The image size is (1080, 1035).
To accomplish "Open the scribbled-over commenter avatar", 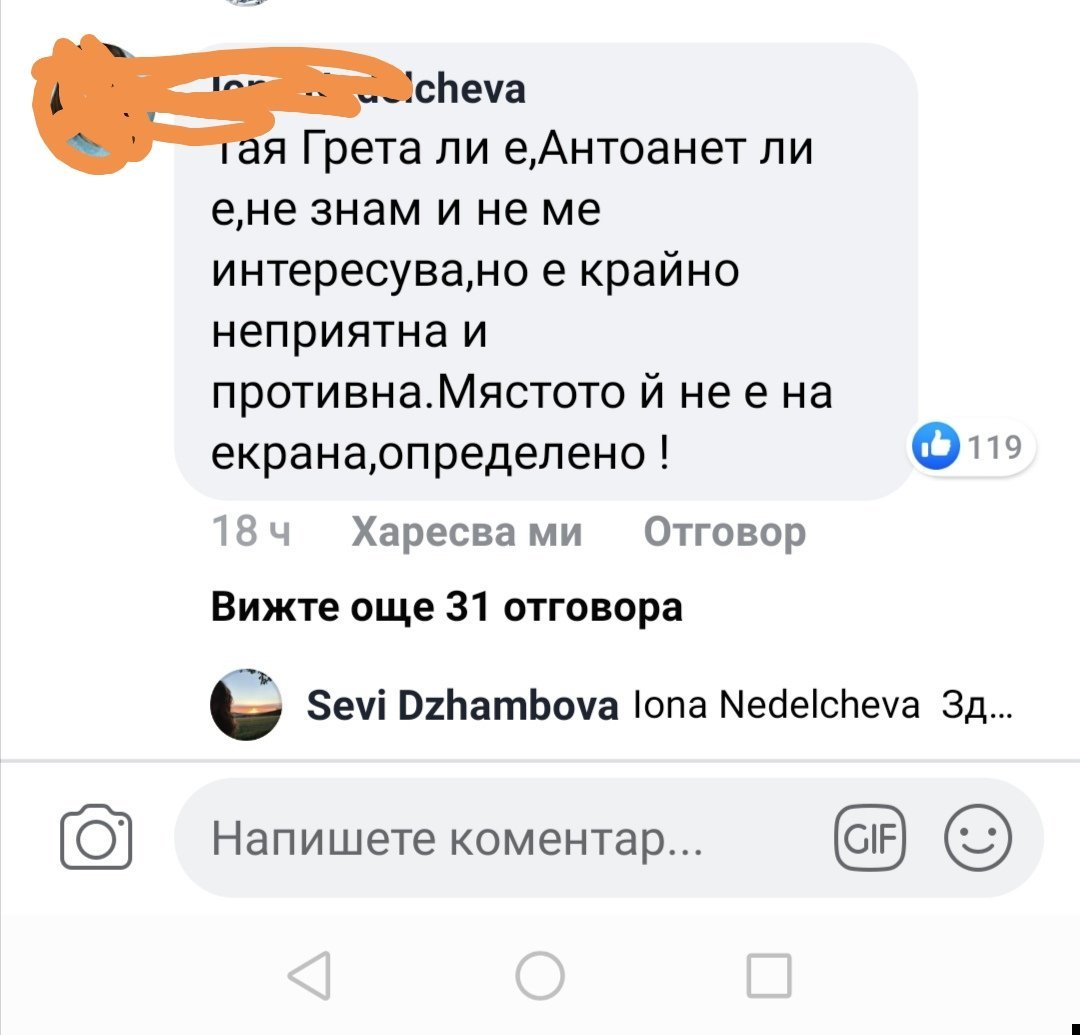I will (x=103, y=103).
